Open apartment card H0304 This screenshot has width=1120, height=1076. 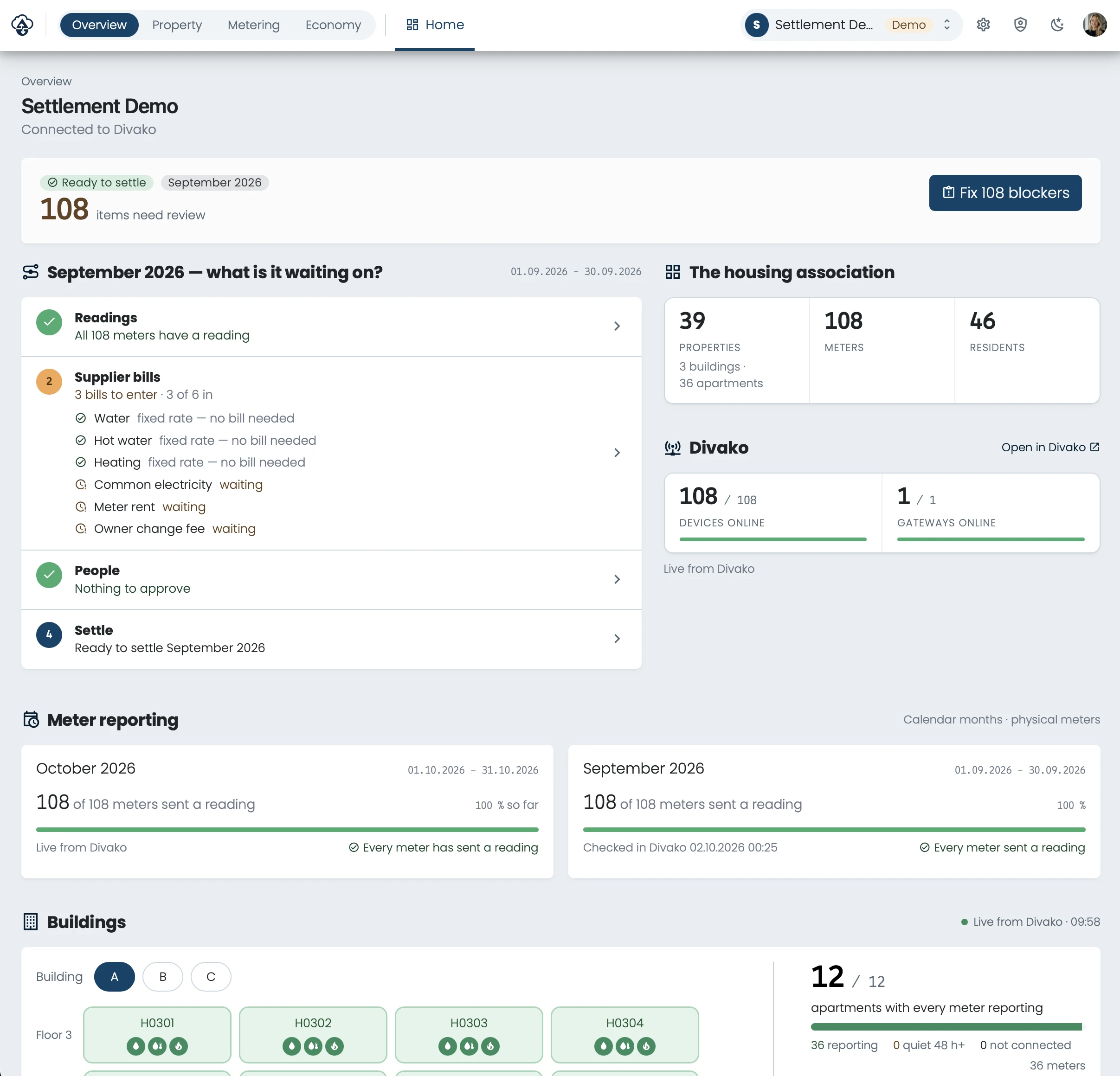tap(624, 1034)
